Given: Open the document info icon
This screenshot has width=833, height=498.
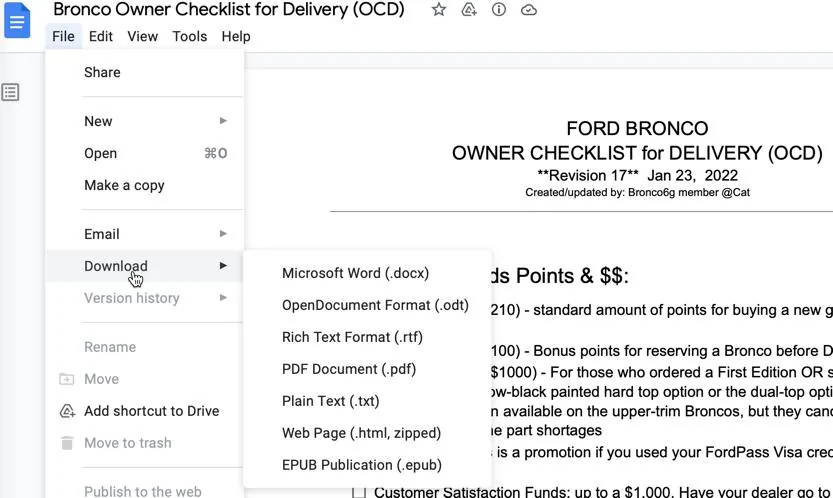Looking at the screenshot, I should click(498, 10).
